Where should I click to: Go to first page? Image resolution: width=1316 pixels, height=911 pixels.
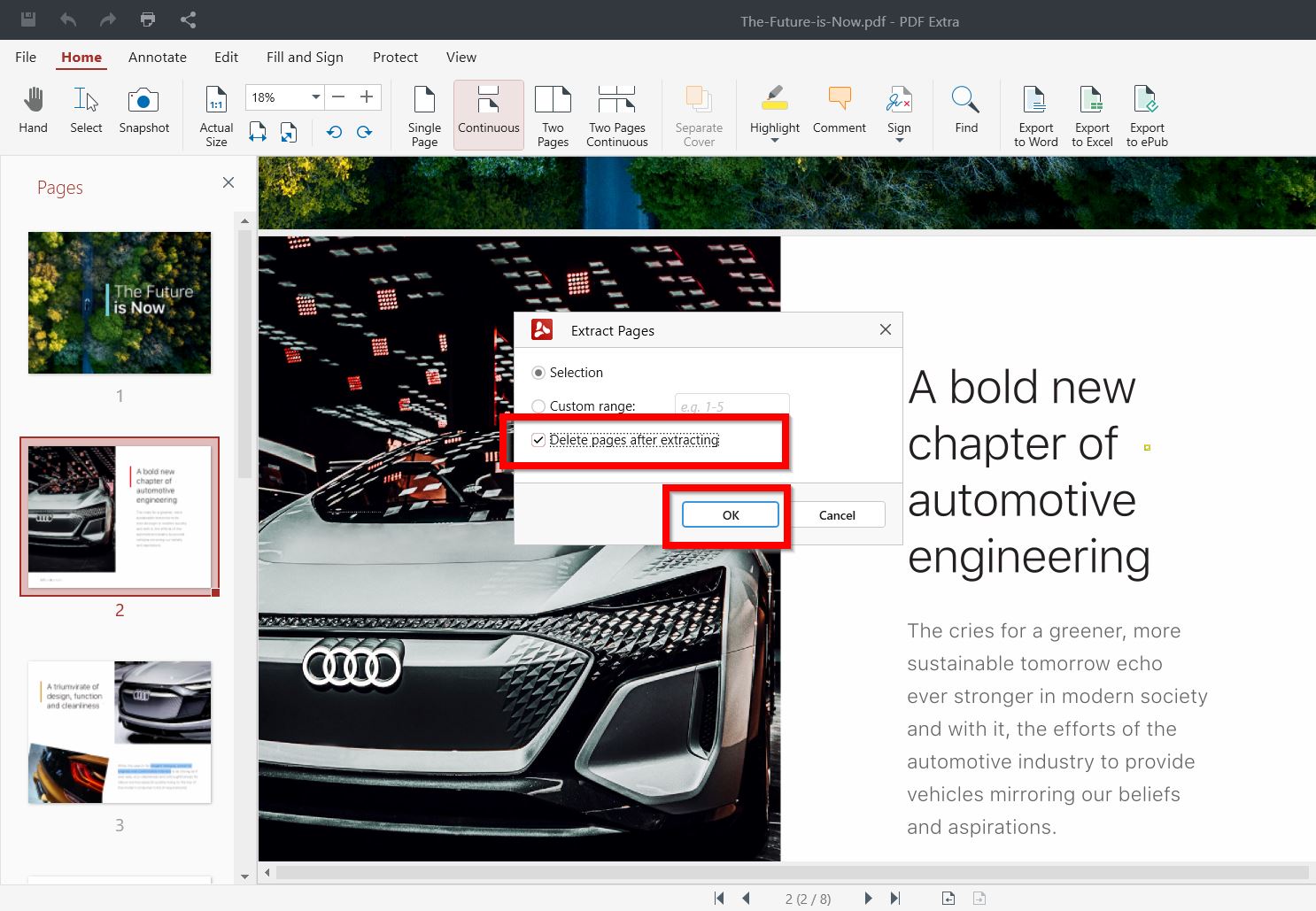click(x=719, y=898)
